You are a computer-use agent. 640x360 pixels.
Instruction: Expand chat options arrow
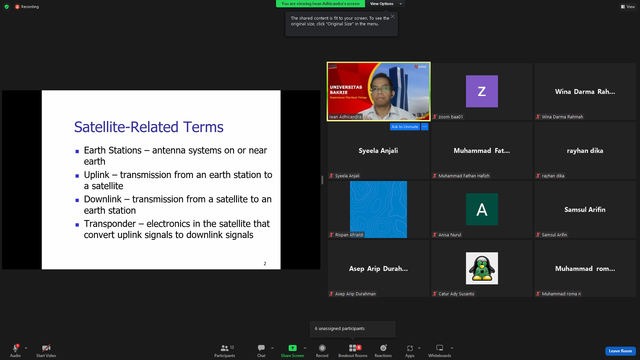click(272, 348)
